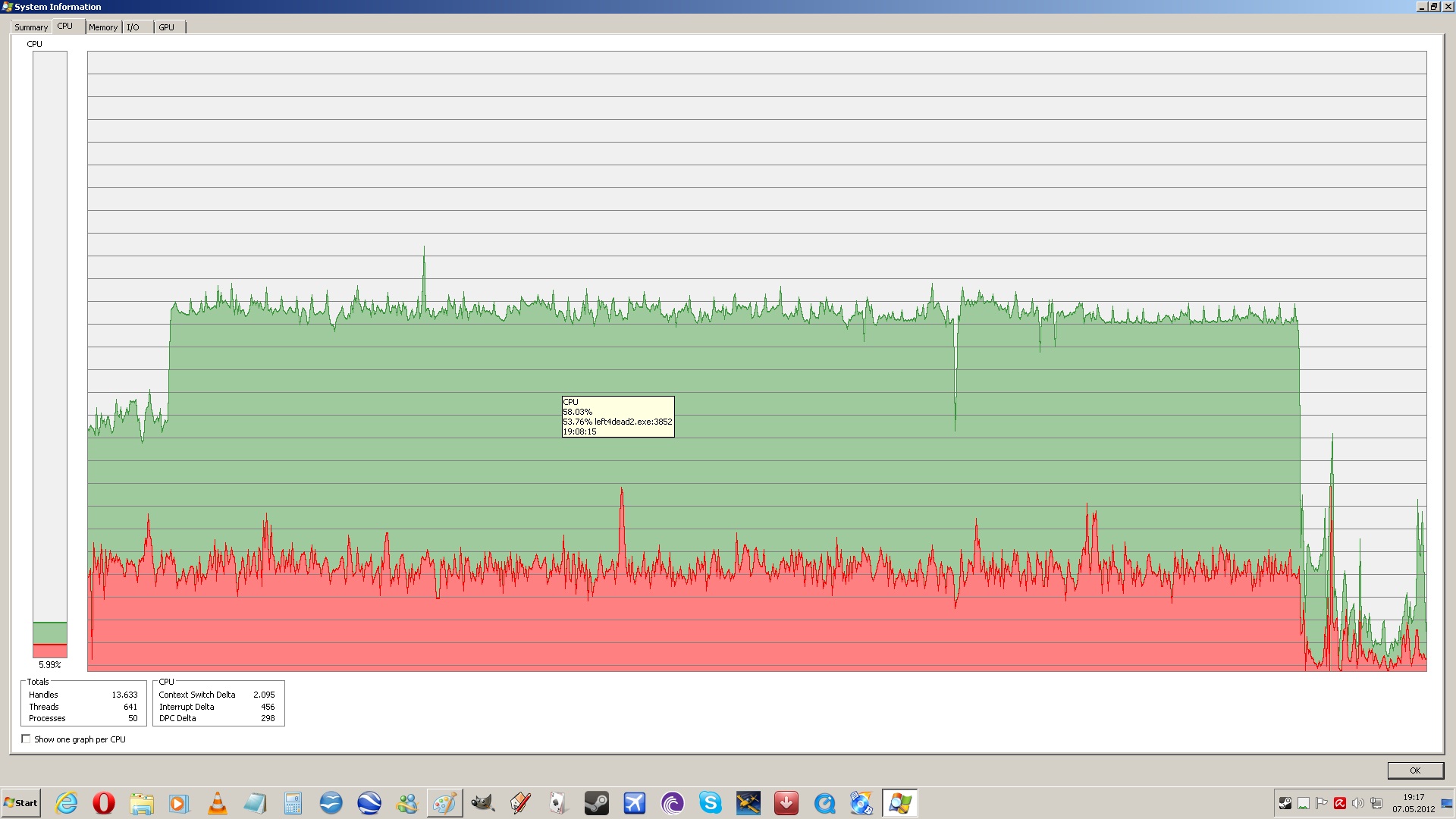Click the OK button
1456x819 pixels.
1415,770
